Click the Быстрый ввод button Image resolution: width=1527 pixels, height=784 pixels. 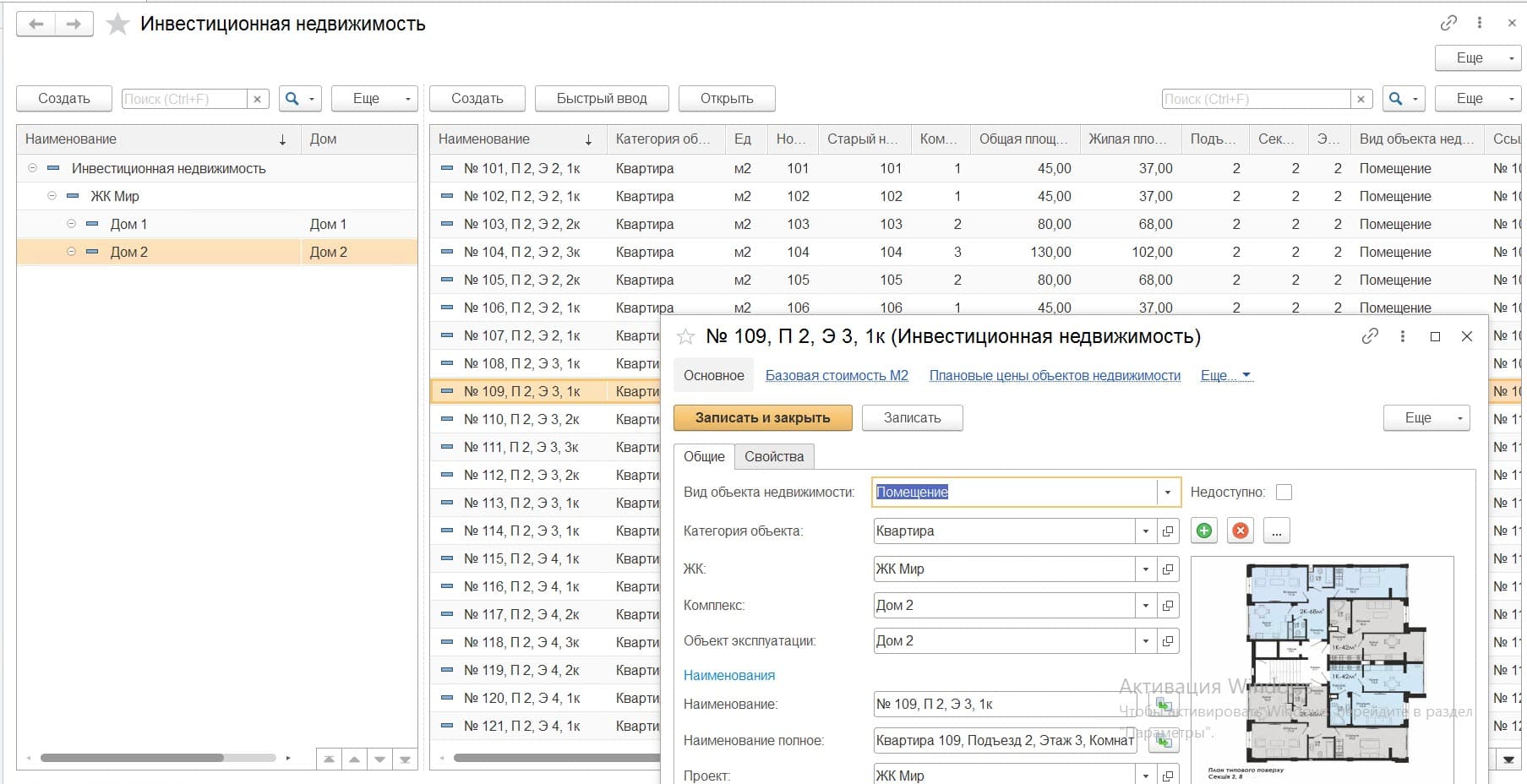(x=601, y=99)
